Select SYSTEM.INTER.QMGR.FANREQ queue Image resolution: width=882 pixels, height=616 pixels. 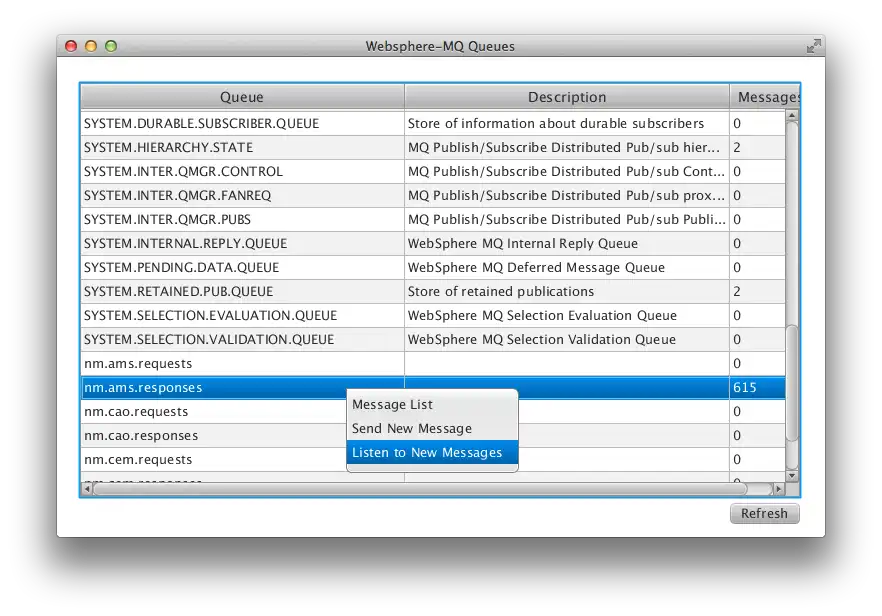click(433, 196)
